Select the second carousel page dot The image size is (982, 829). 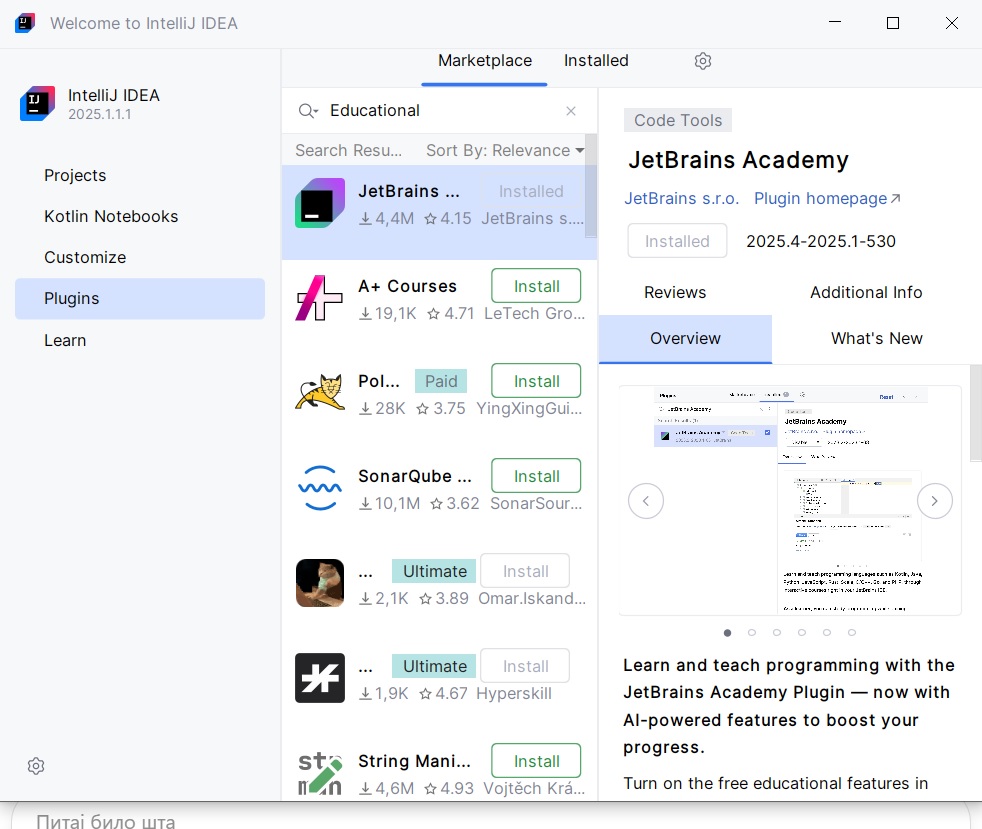[752, 632]
